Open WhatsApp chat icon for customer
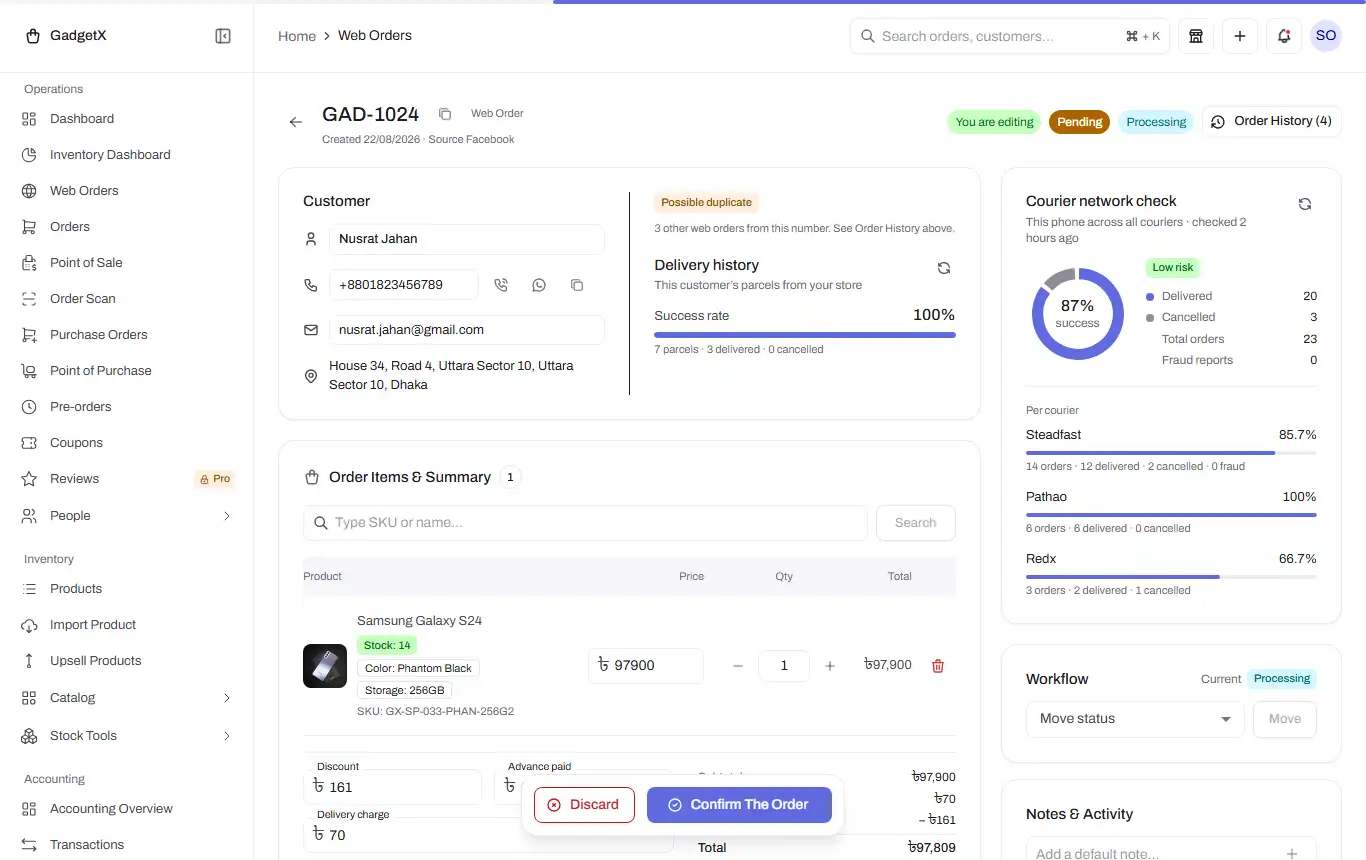The image size is (1366, 860). pyautogui.click(x=539, y=285)
